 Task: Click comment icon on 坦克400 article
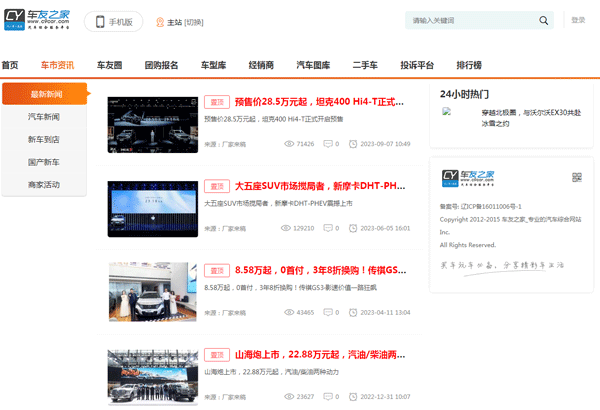point(328,144)
